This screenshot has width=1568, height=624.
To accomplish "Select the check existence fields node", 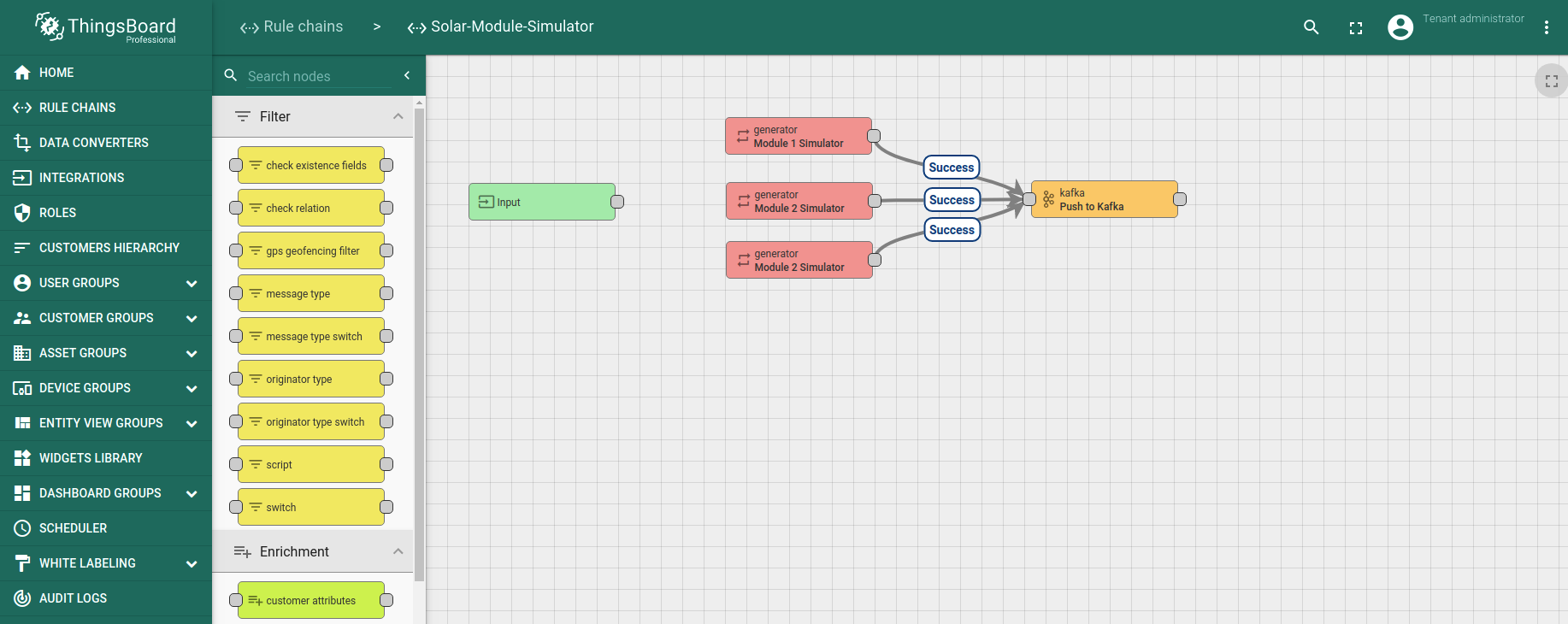I will (311, 165).
